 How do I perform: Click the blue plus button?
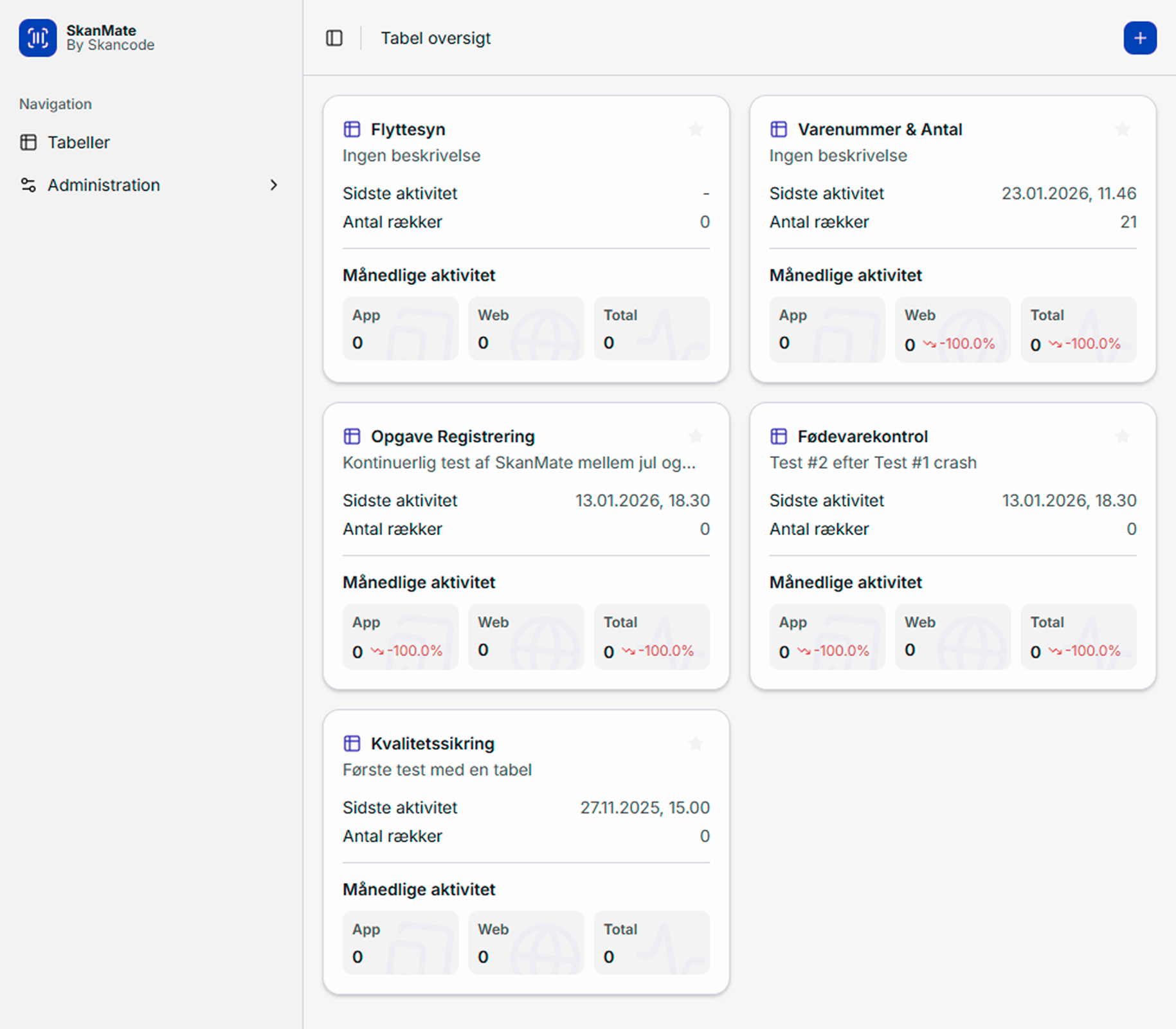[1139, 38]
